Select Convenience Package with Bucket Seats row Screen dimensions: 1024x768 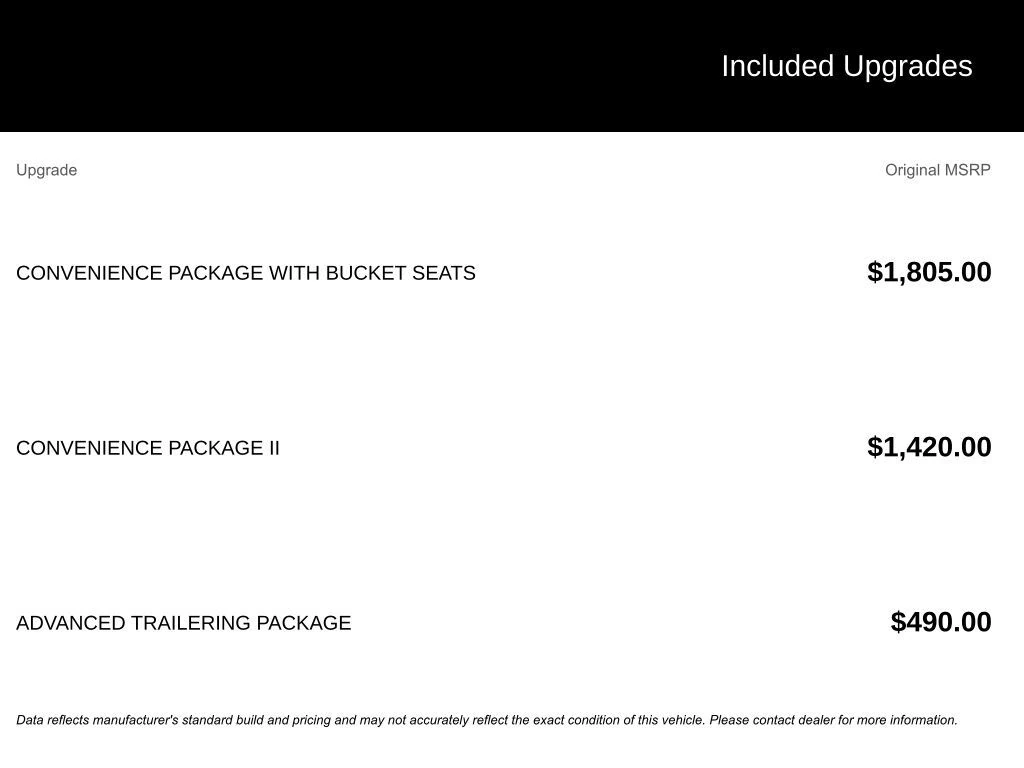(x=245, y=273)
